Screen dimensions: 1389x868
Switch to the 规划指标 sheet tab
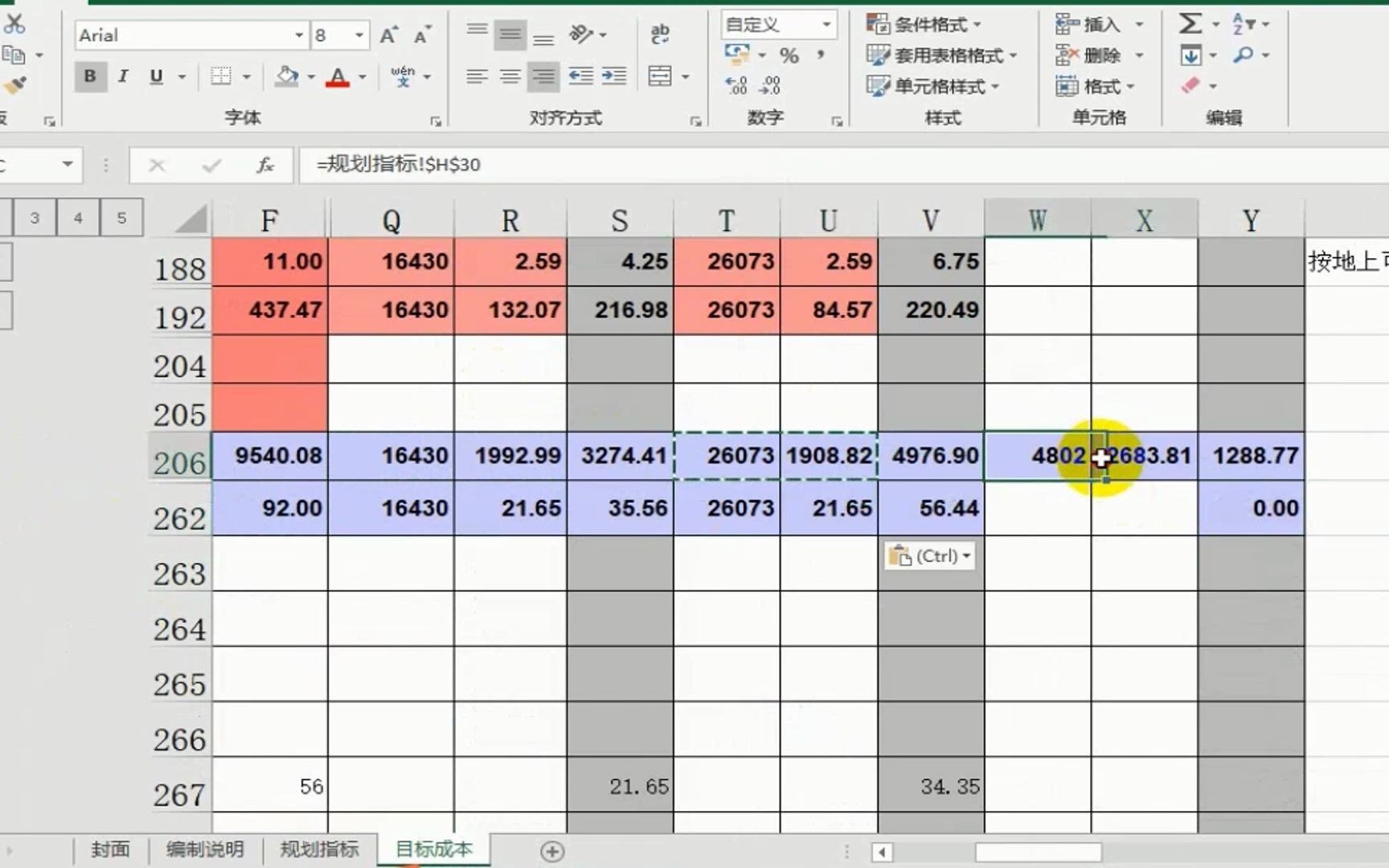pos(319,850)
